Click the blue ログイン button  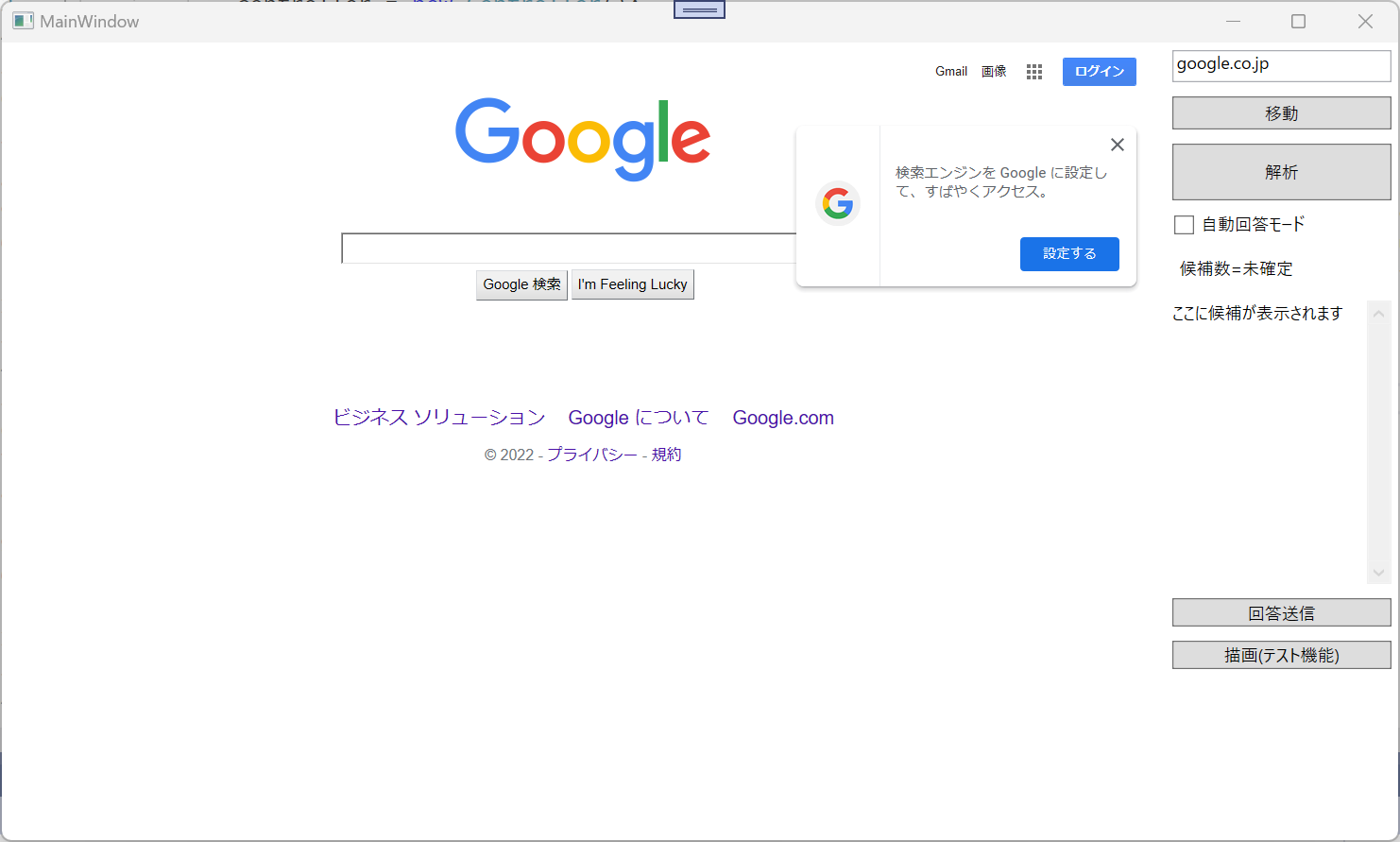(x=1100, y=72)
